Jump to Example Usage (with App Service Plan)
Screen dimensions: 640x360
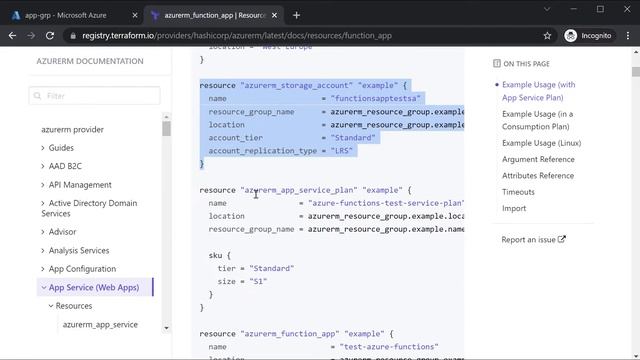point(538,91)
